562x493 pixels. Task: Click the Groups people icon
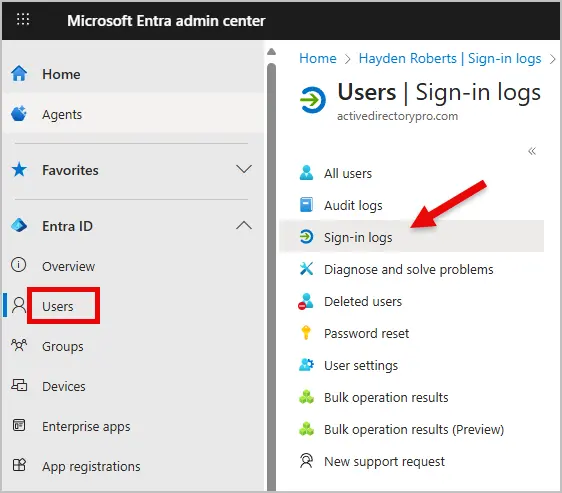point(19,345)
